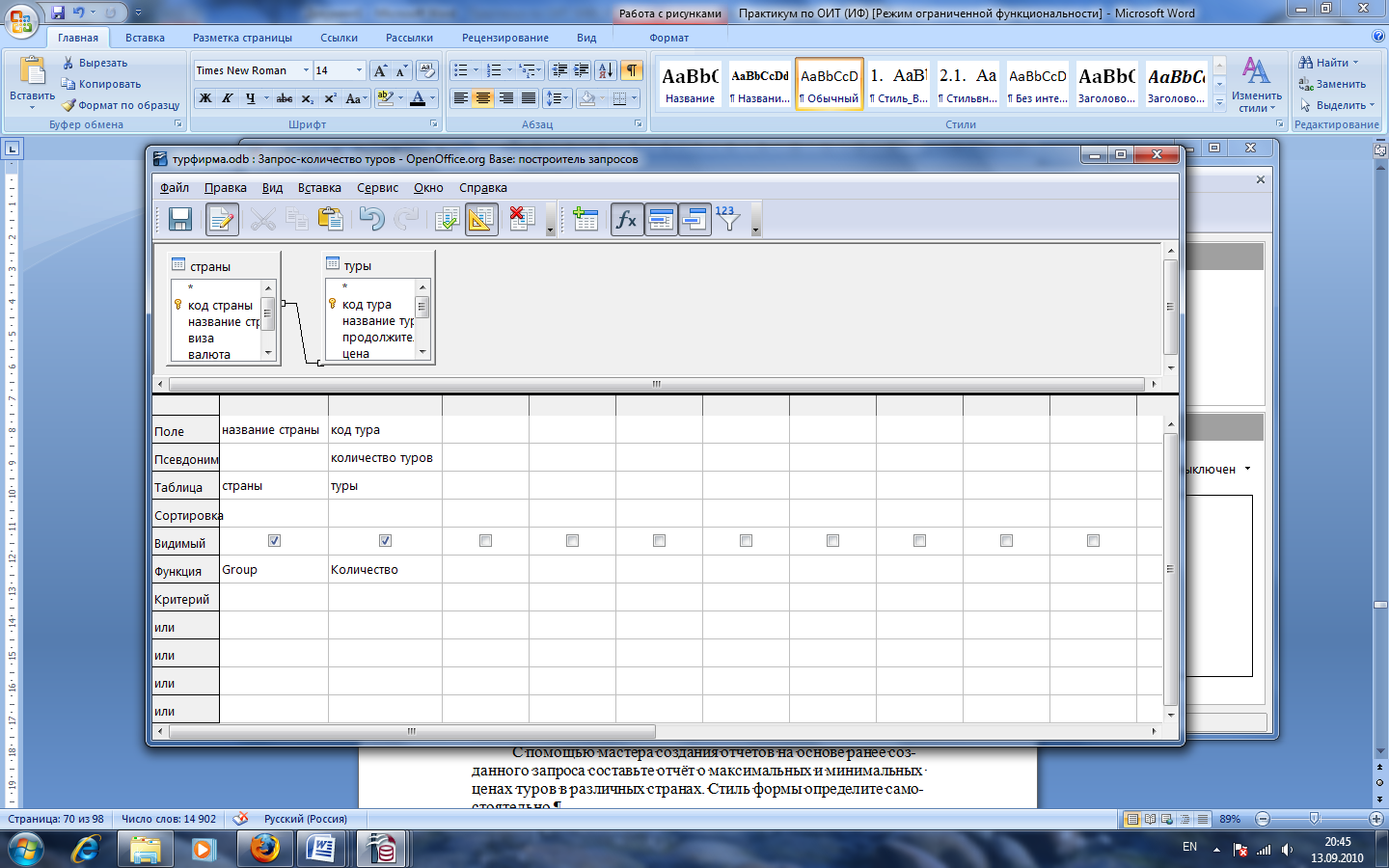1389x868 pixels.
Task: Open Windows Explorer folder in the taskbar
Action: tap(146, 849)
